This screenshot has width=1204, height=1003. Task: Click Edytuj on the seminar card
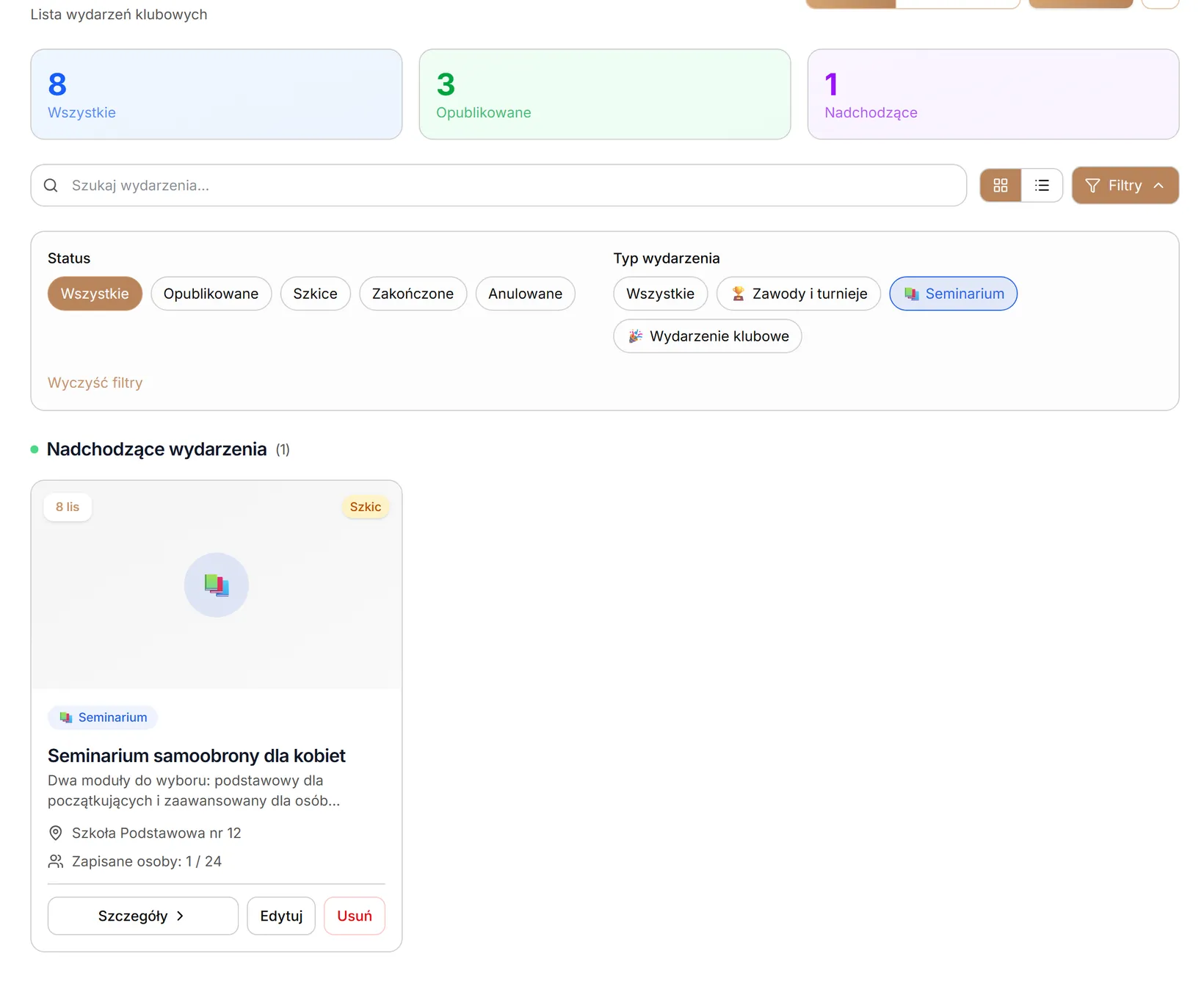(x=281, y=916)
